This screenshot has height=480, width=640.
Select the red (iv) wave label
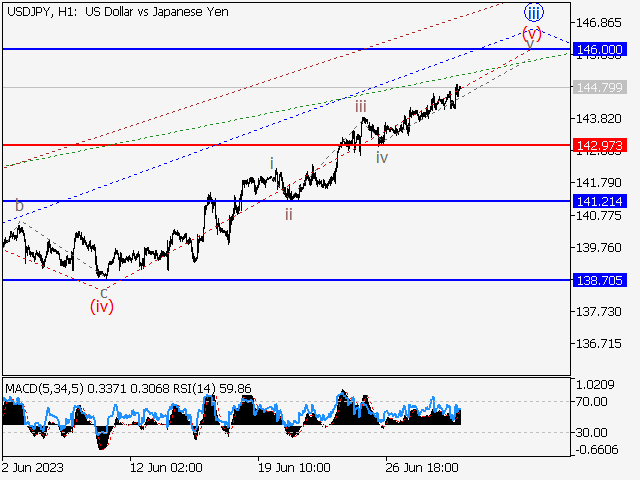pyautogui.click(x=102, y=307)
